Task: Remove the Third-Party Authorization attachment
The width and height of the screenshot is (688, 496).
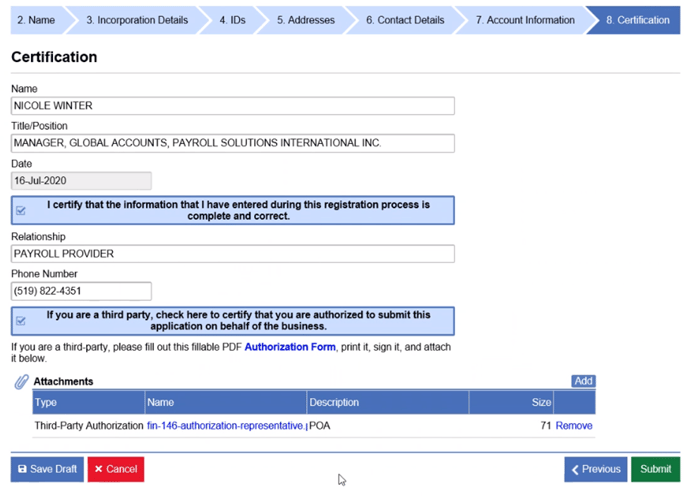Action: pos(574,426)
